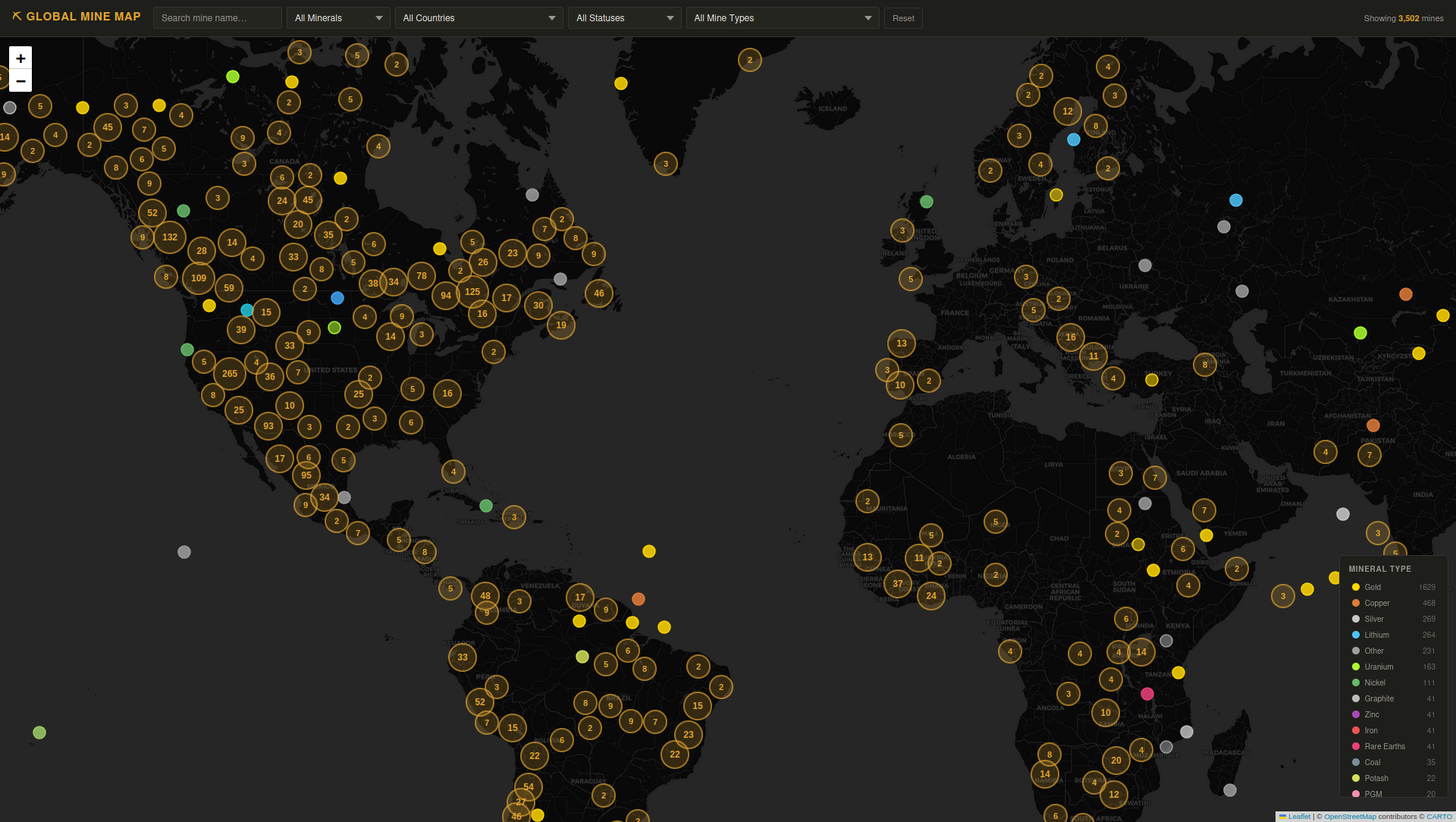Open the 93 mine cluster marker
This screenshot has width=1456, height=822.
[x=268, y=426]
